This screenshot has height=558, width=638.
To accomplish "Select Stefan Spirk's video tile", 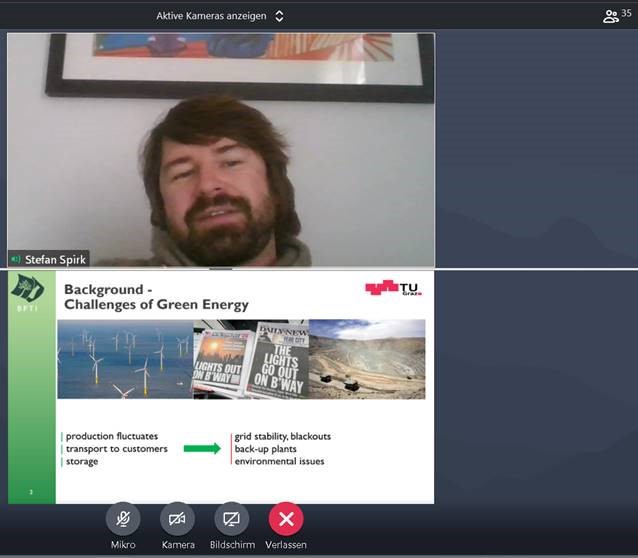I will point(221,150).
